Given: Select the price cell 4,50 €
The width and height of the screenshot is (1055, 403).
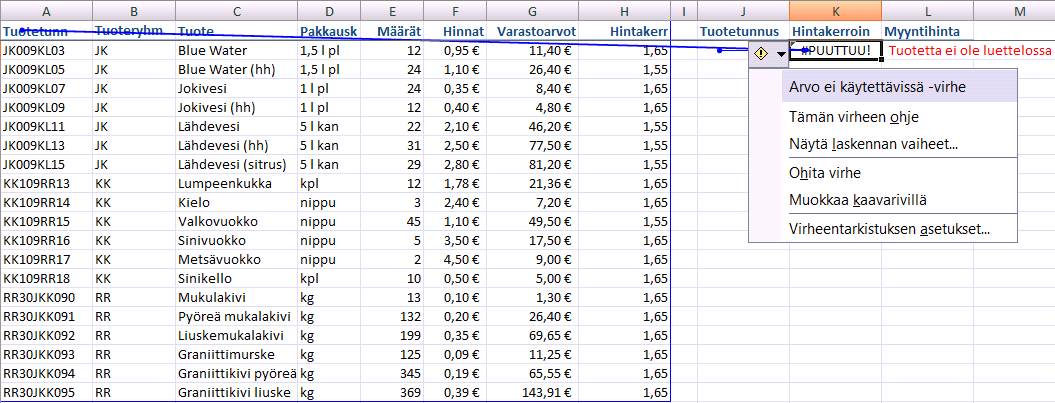Looking at the screenshot, I should 456,260.
